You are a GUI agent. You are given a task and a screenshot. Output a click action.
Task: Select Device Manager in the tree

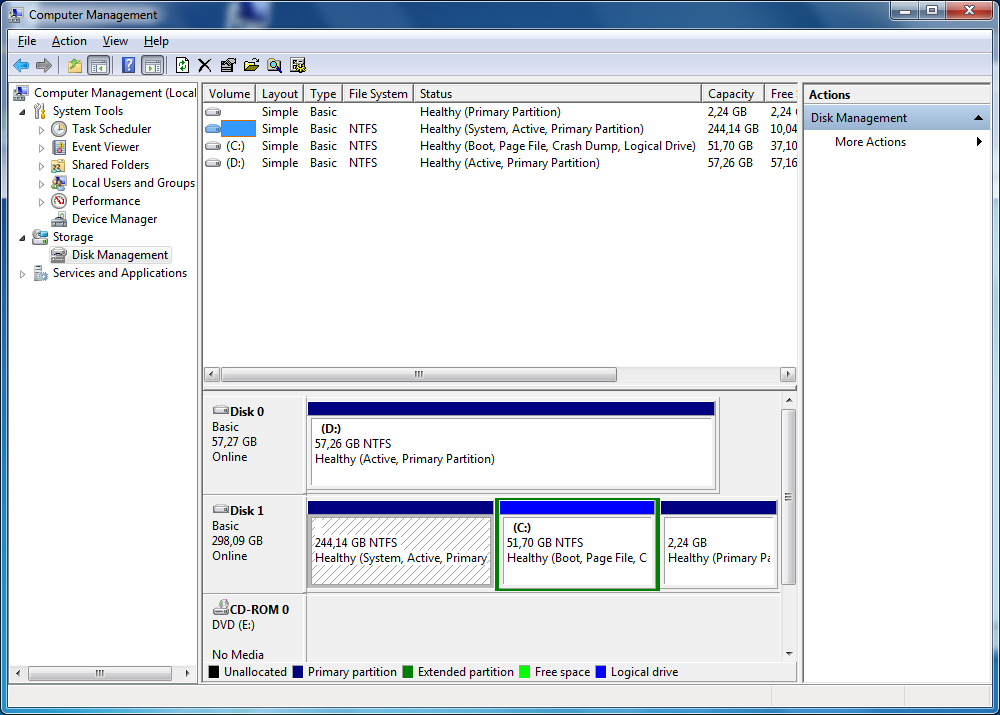[x=114, y=219]
